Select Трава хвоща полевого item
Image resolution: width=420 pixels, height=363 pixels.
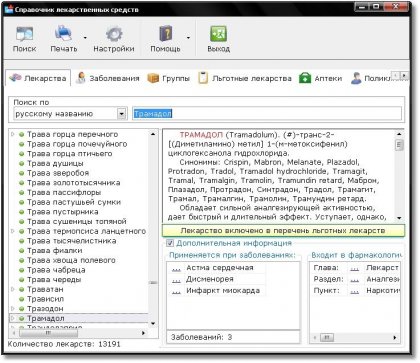(71, 260)
